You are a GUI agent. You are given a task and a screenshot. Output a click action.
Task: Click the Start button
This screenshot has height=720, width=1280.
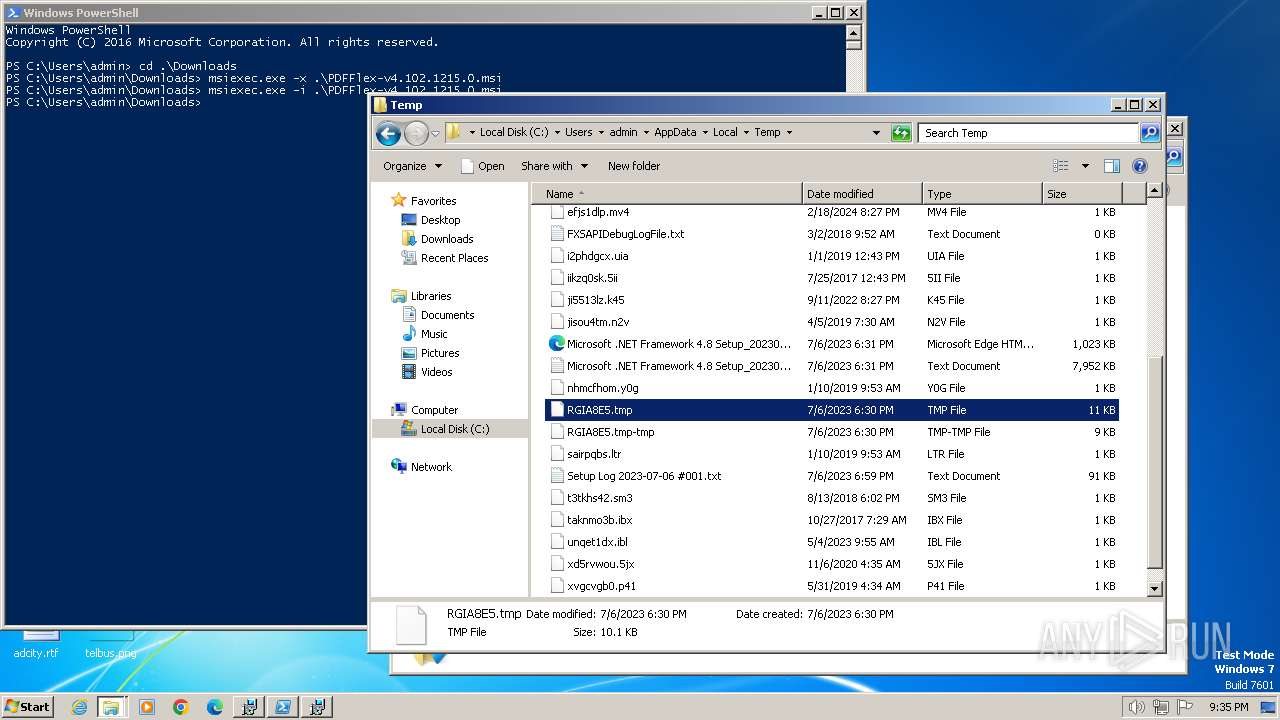27,707
